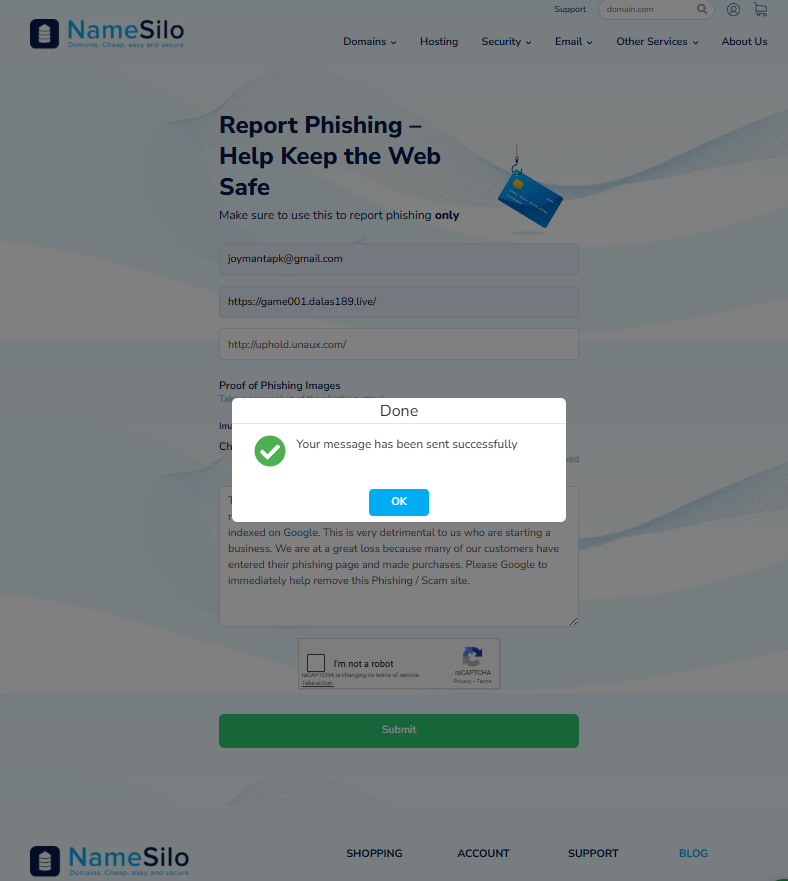Expand the Domains dropdown menu
This screenshot has width=788, height=881.
pos(370,42)
